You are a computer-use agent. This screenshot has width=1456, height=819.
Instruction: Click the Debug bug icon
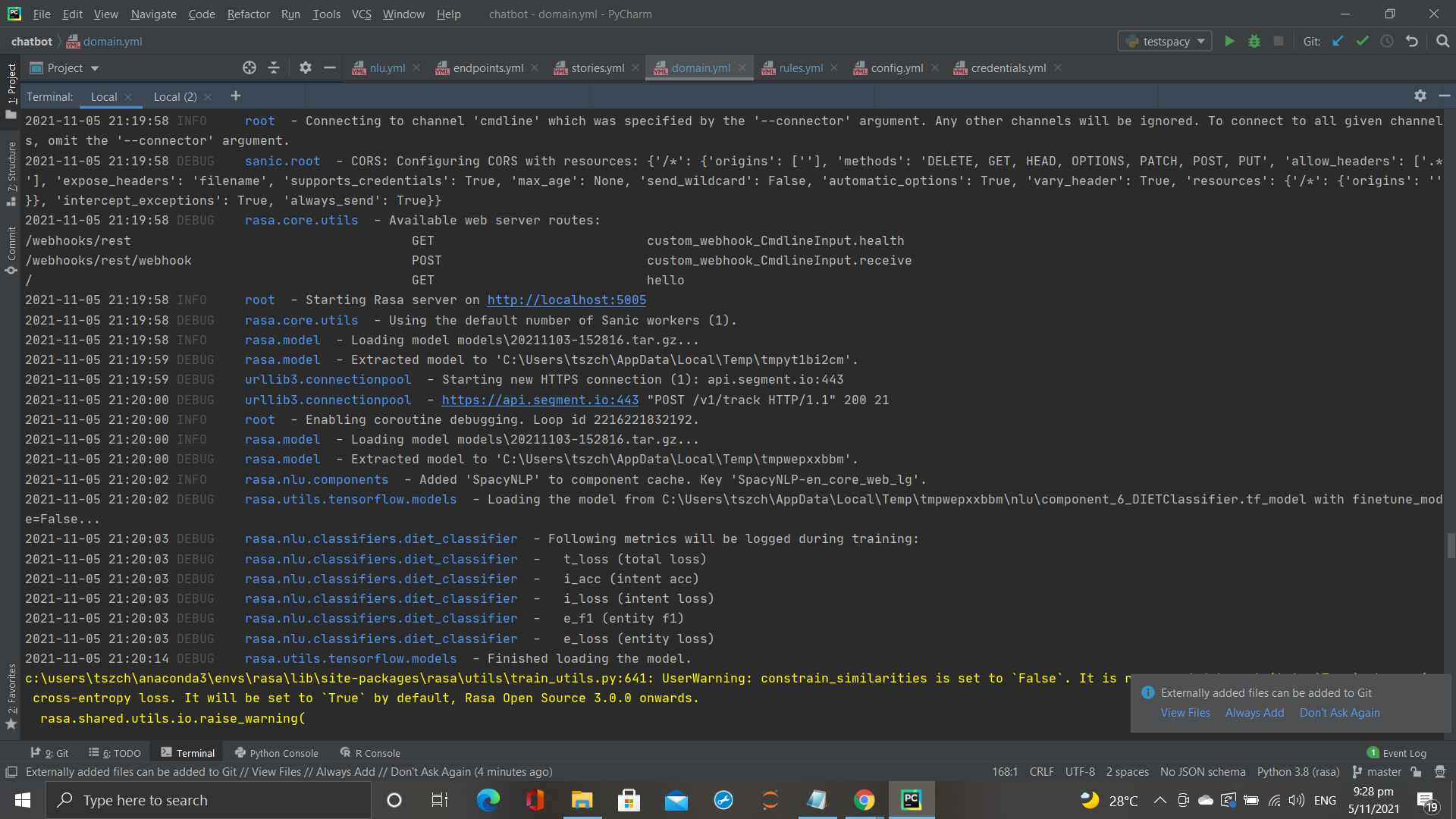coord(1254,41)
